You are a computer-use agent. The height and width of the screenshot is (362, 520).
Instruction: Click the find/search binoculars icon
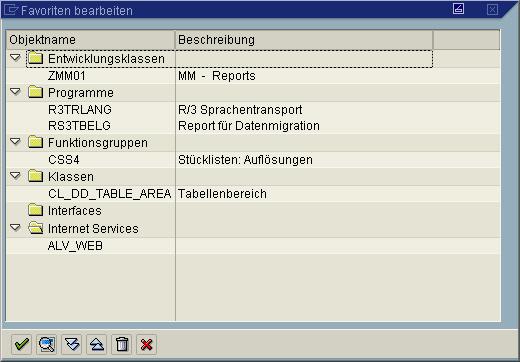(47, 344)
